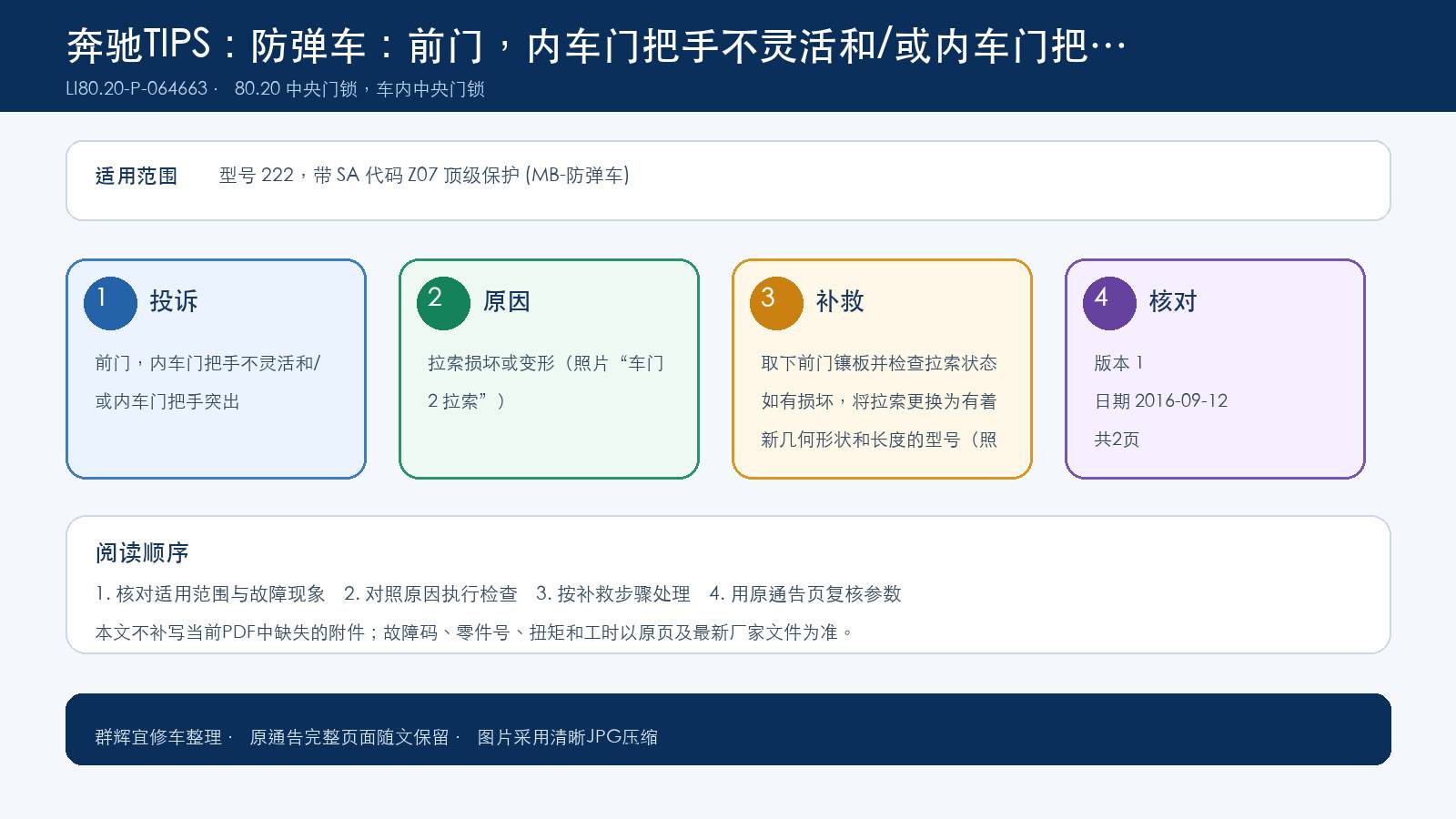
Task: Click the 版本 1 text
Action: coord(1118,363)
